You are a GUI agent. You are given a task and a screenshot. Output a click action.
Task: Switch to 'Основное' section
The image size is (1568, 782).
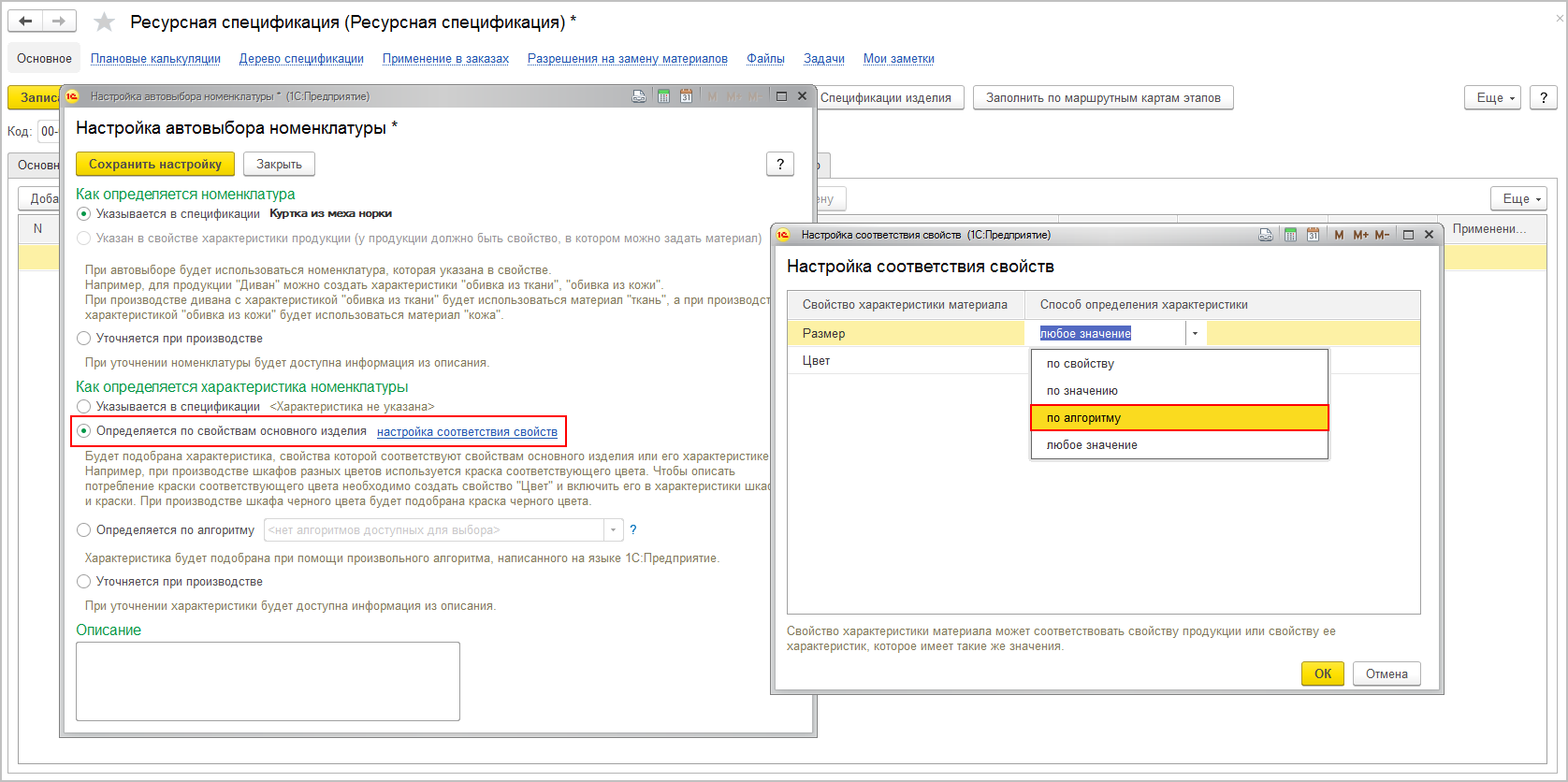click(44, 58)
